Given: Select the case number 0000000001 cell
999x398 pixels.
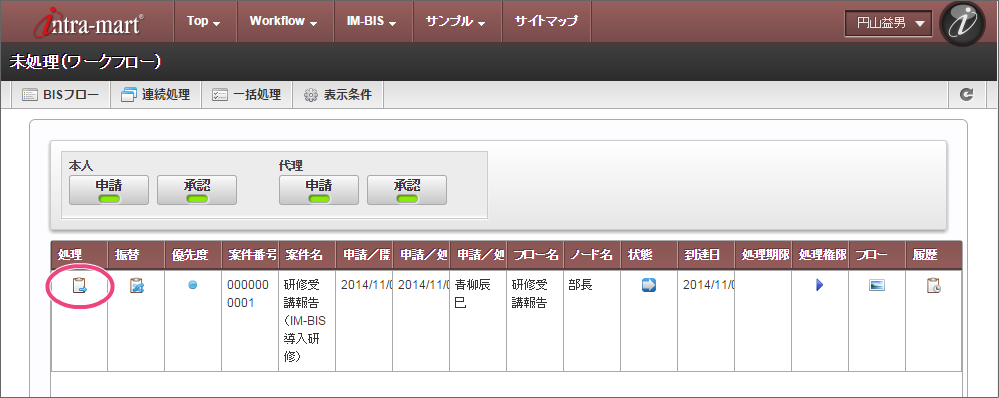Looking at the screenshot, I should 250,320.
